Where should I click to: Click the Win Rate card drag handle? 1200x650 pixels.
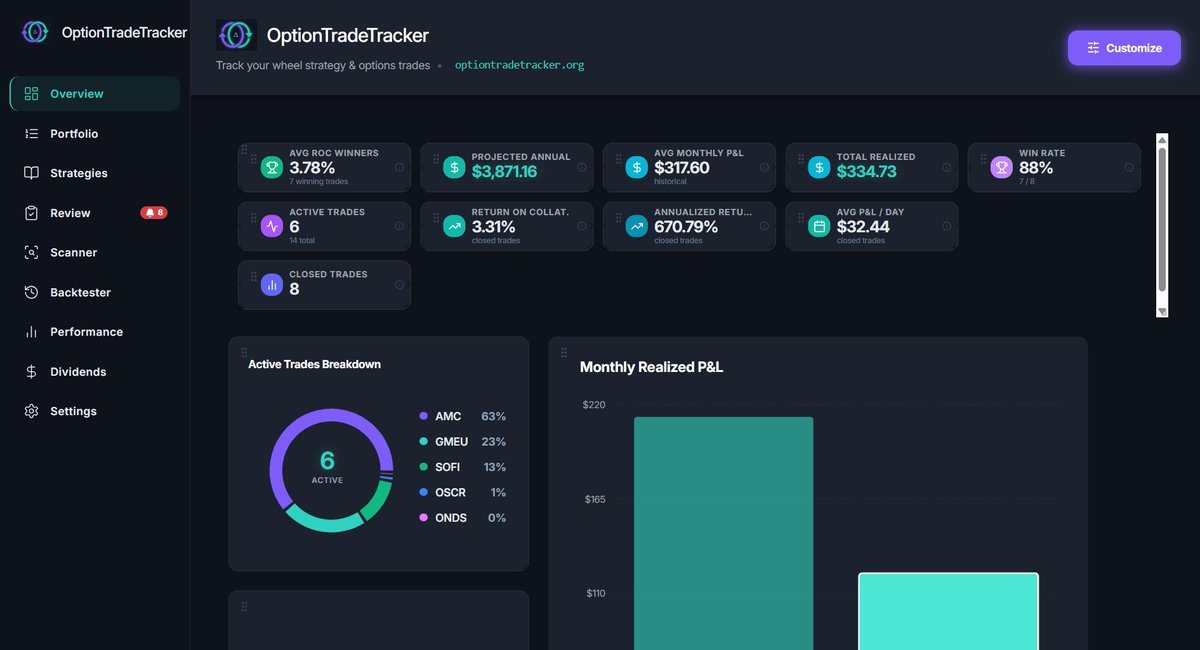pos(983,160)
